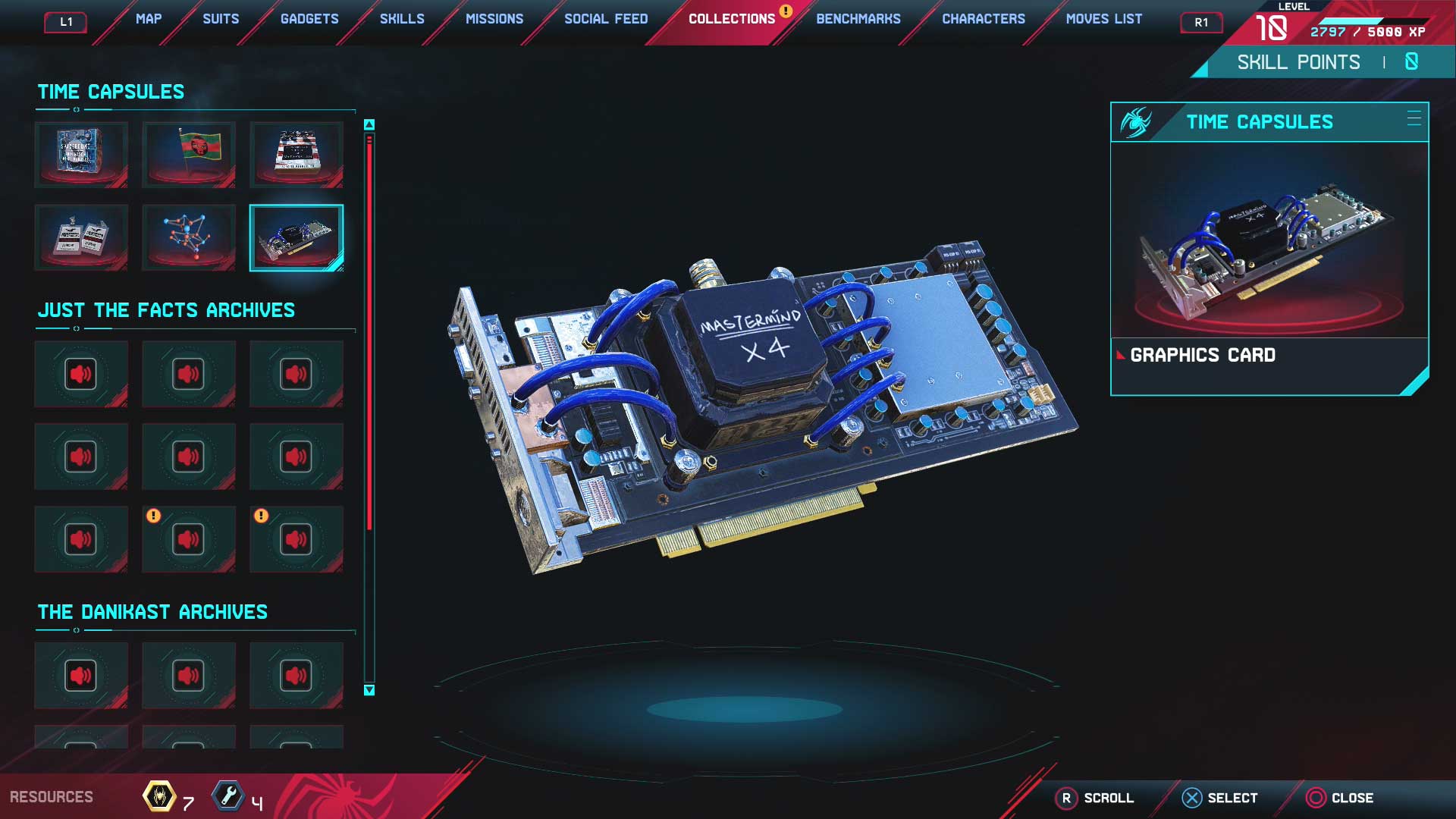Click the Scroll prompt with R stick icon
The image size is (1456, 819).
[1094, 798]
